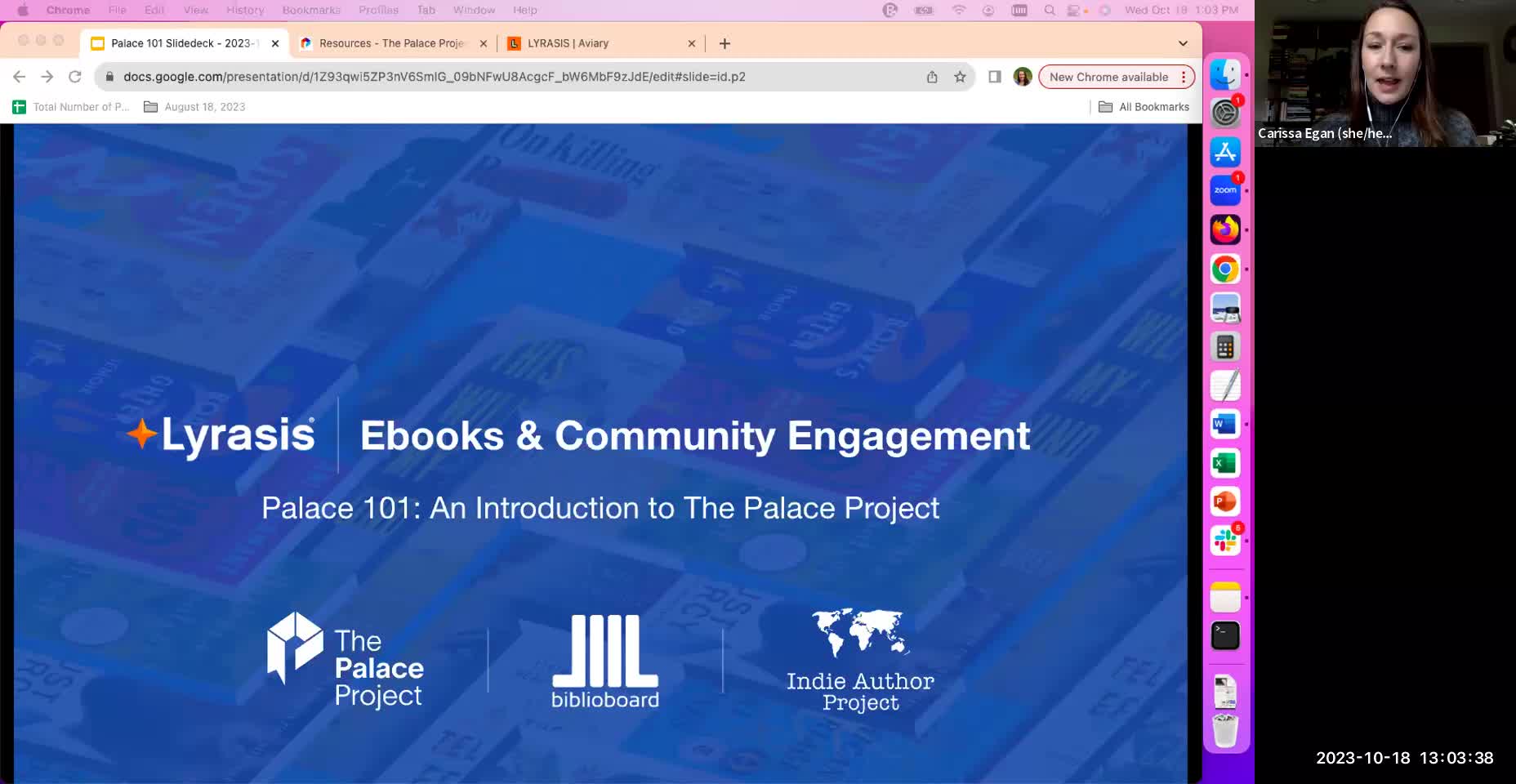Image resolution: width=1516 pixels, height=784 pixels.
Task: Expand the tab search chevron
Action: [1183, 43]
